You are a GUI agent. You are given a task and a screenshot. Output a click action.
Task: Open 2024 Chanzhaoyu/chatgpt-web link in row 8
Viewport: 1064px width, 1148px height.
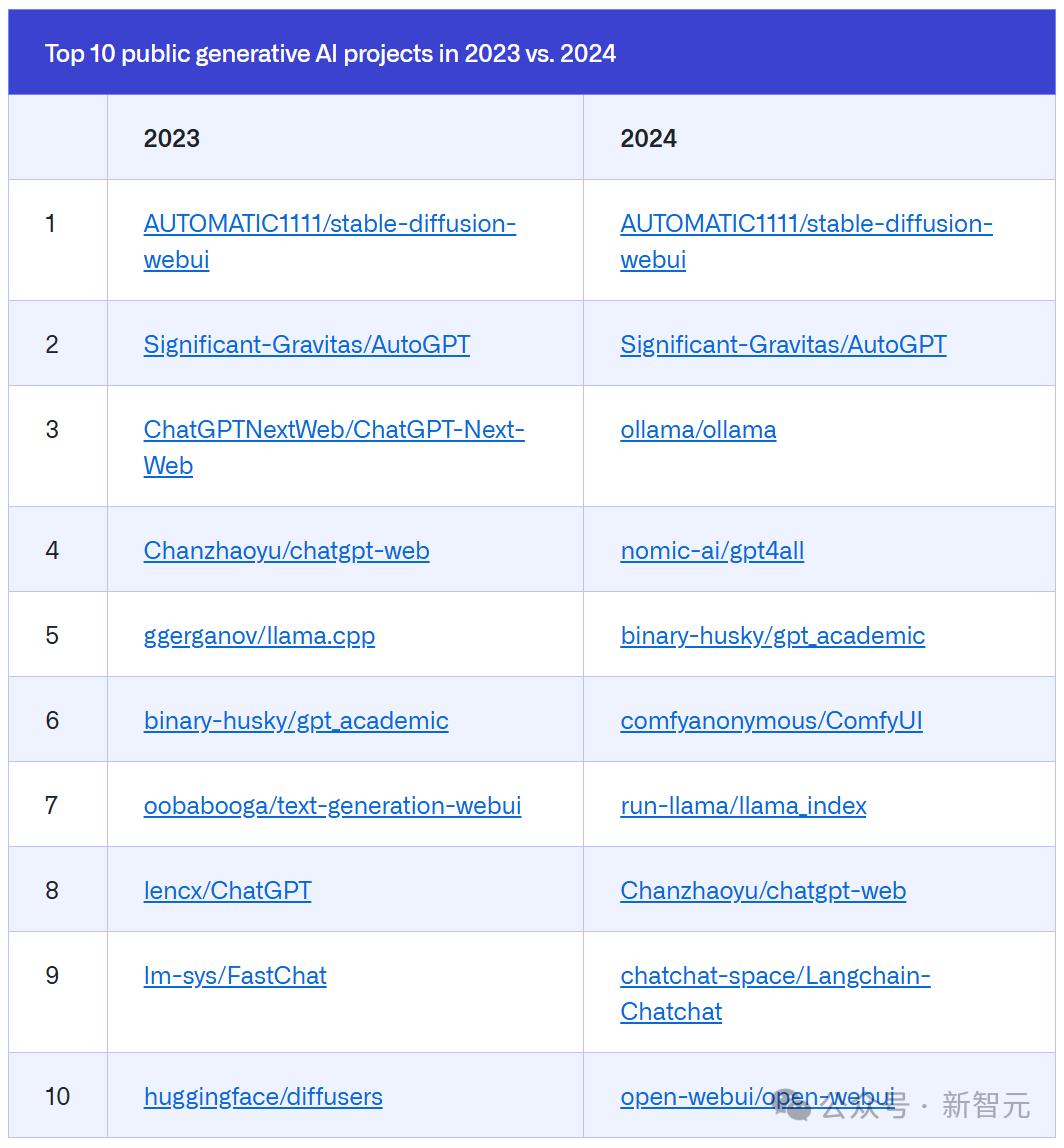click(763, 890)
